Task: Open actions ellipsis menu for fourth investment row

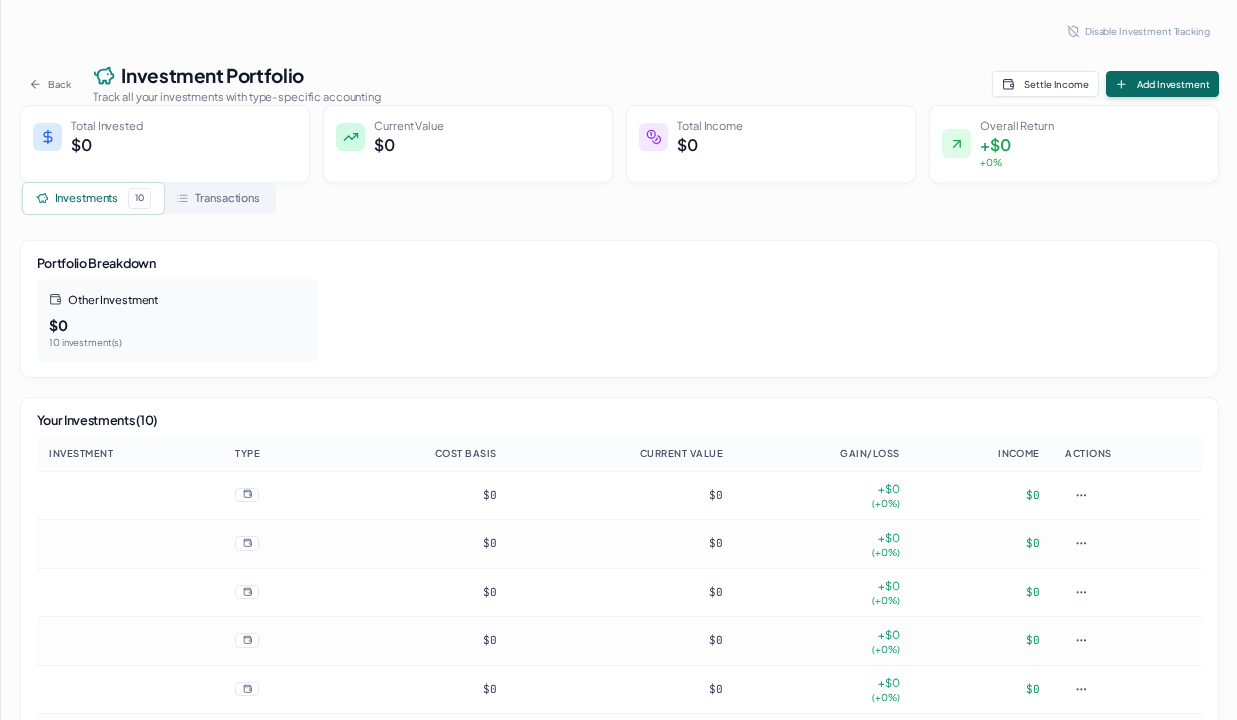Action: [1081, 640]
